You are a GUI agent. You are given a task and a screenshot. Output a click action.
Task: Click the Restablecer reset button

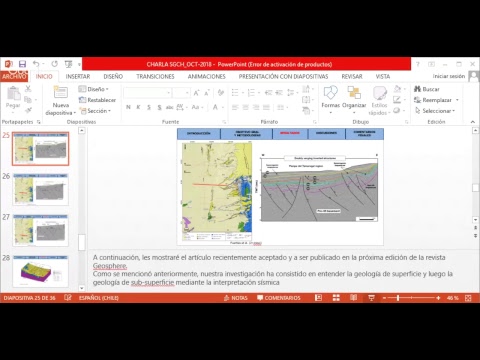pyautogui.click(x=97, y=100)
